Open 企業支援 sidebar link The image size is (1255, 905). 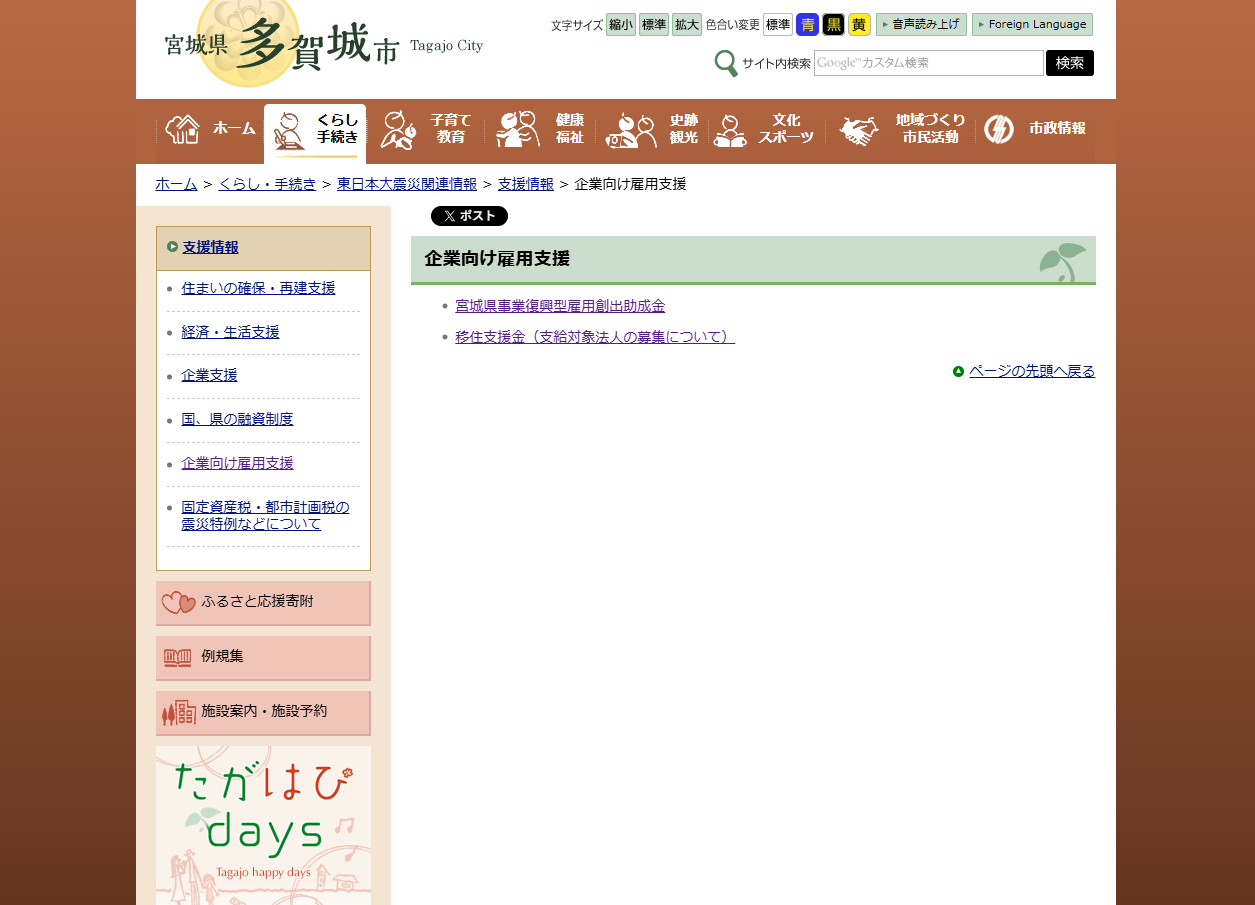[x=209, y=375]
